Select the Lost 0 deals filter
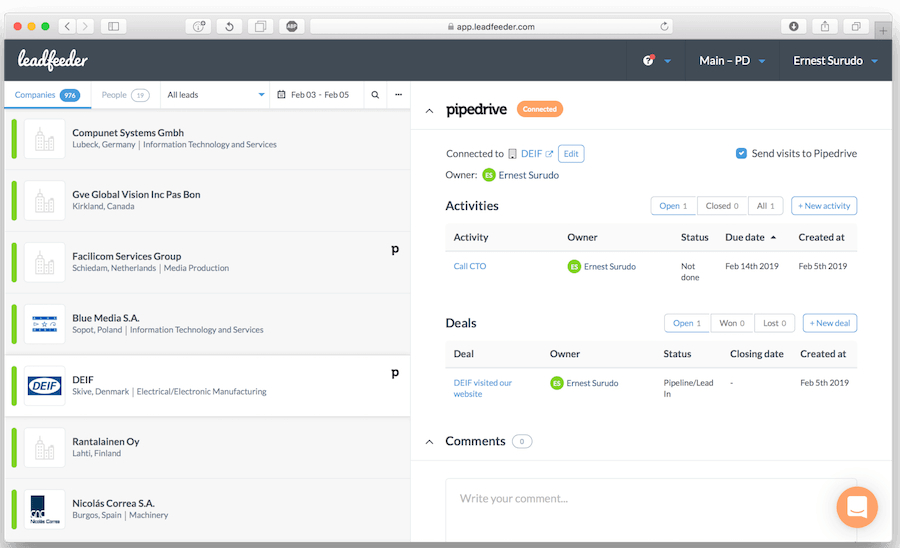Image resolution: width=900 pixels, height=548 pixels. (775, 323)
